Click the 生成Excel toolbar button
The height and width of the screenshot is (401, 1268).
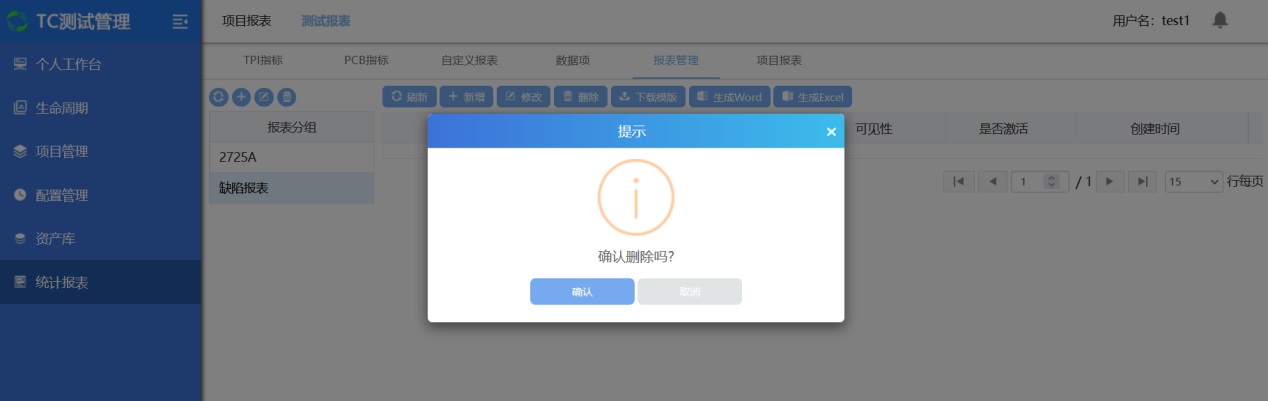(x=812, y=97)
